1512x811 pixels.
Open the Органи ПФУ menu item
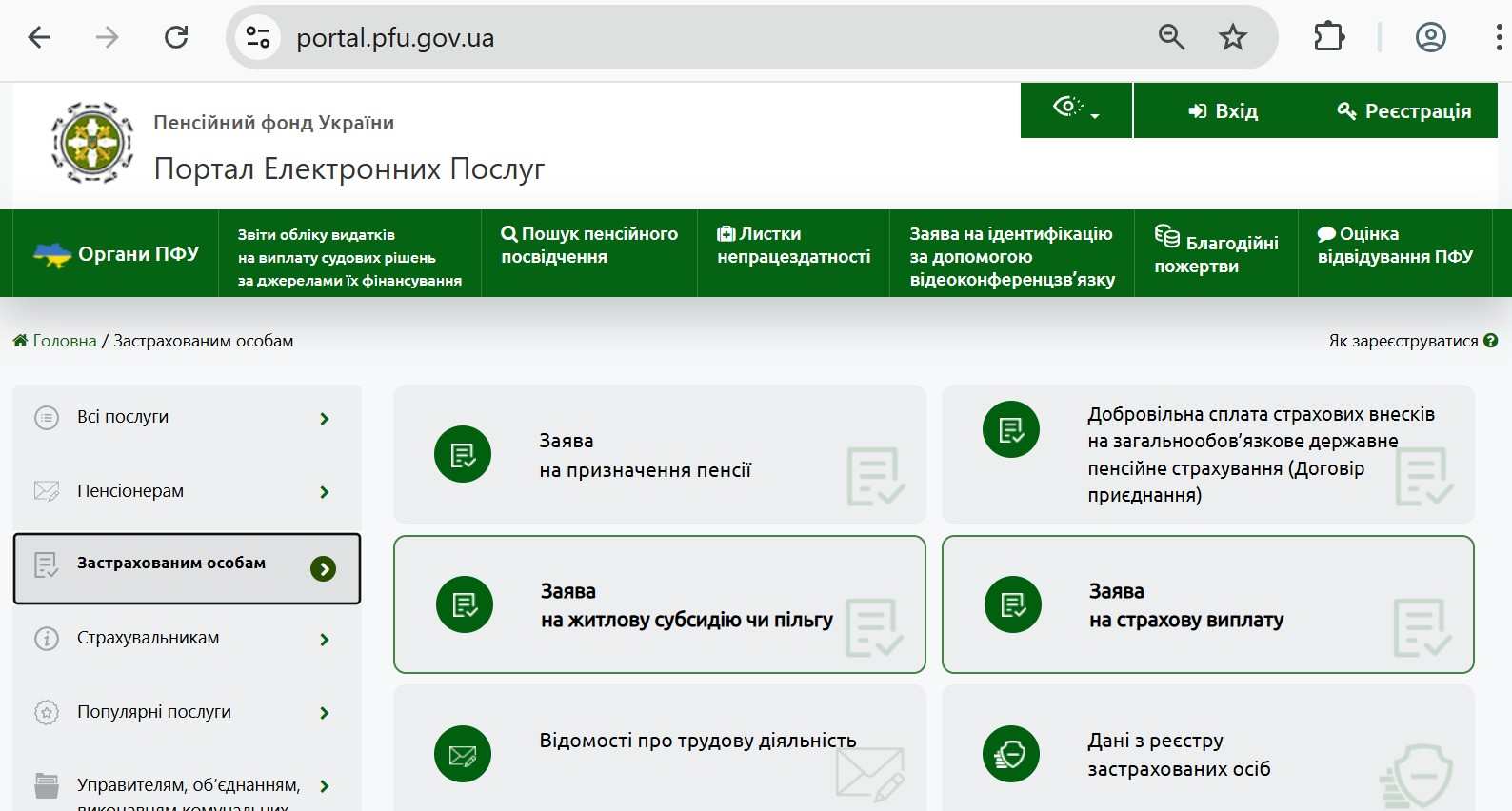[x=116, y=253]
